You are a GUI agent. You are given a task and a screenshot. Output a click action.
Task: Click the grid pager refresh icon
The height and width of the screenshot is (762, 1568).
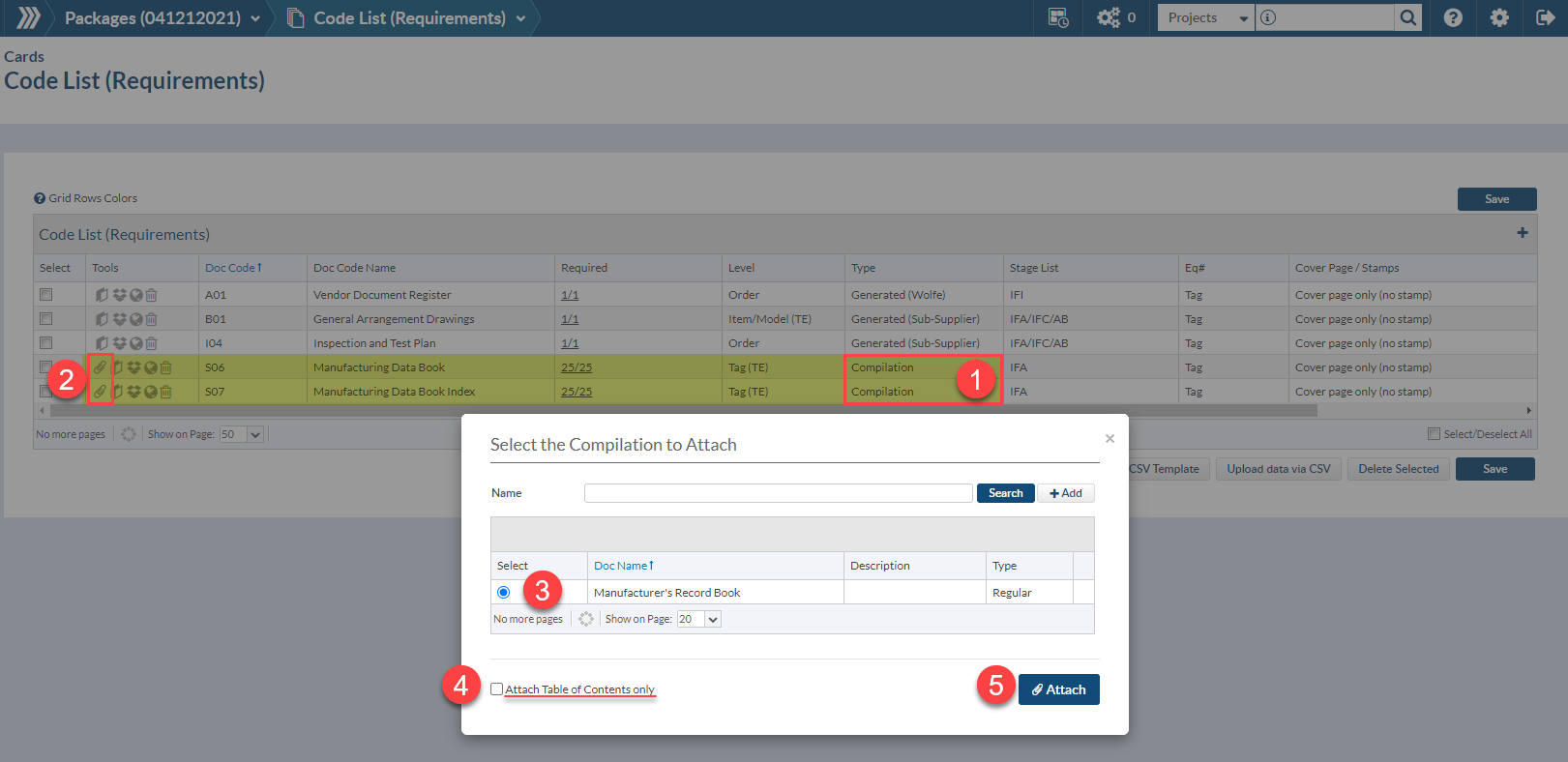click(x=129, y=434)
